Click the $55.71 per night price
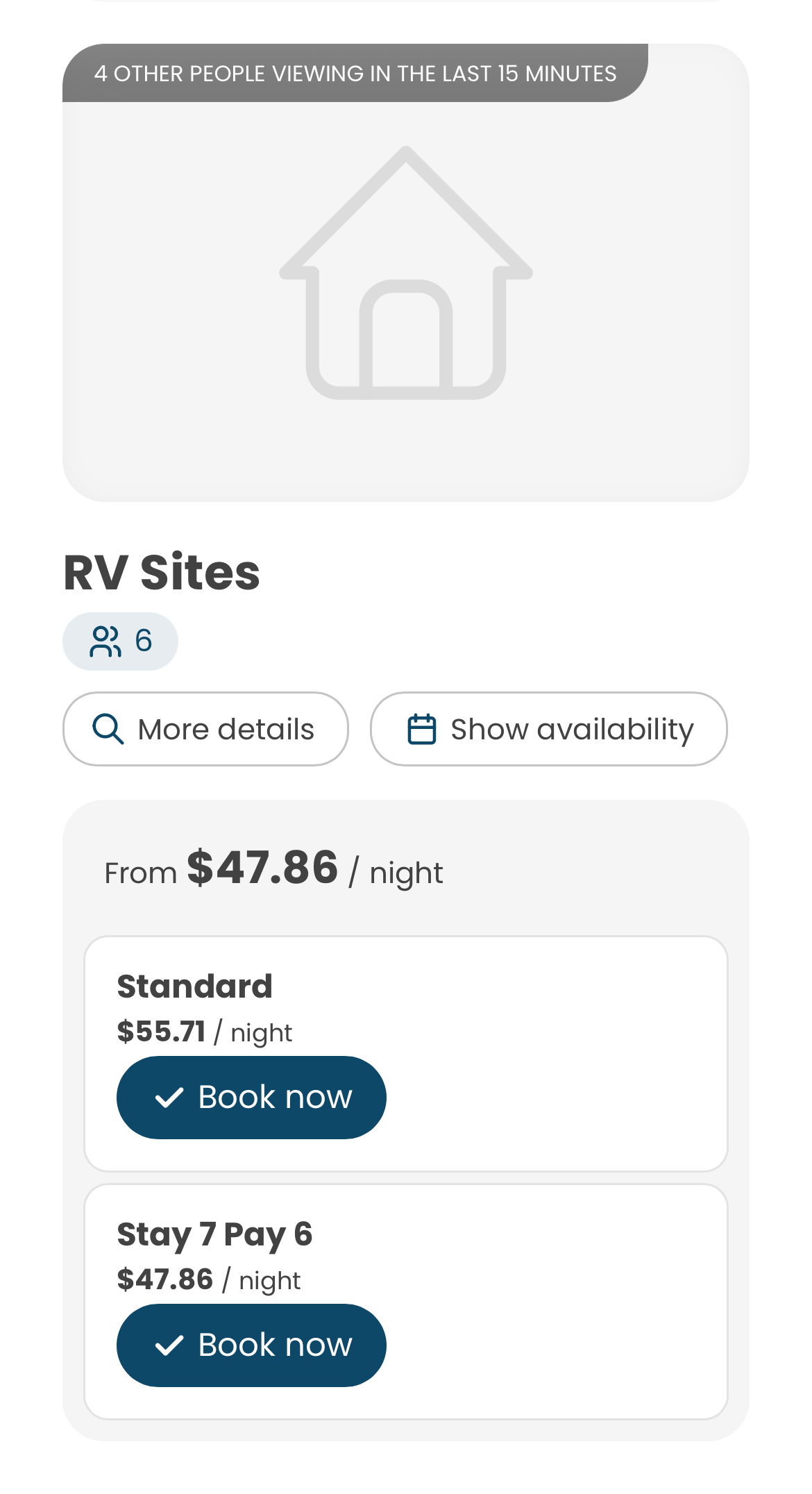 tap(162, 1032)
